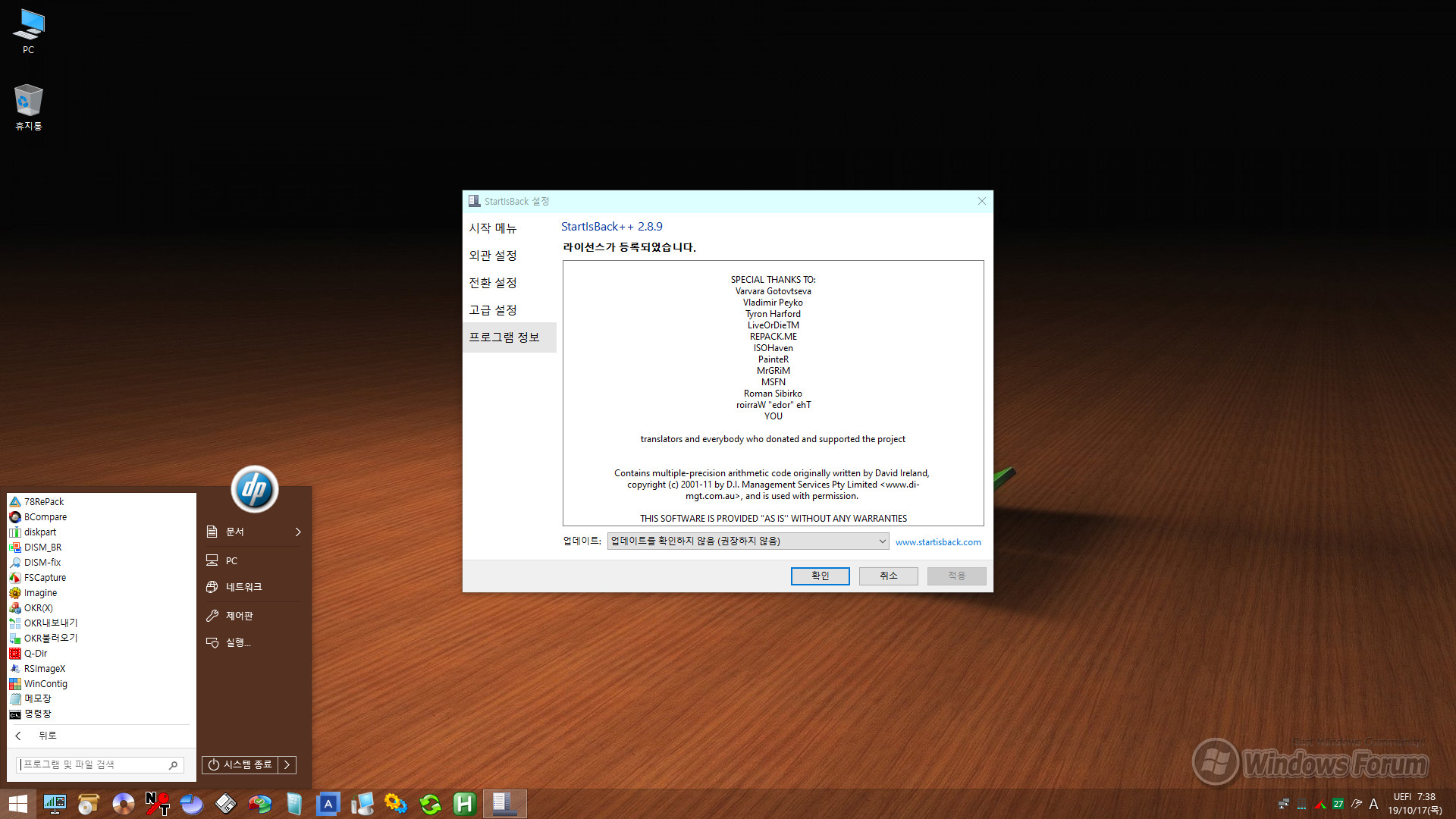Open the 실행... run dialog entry

237,642
